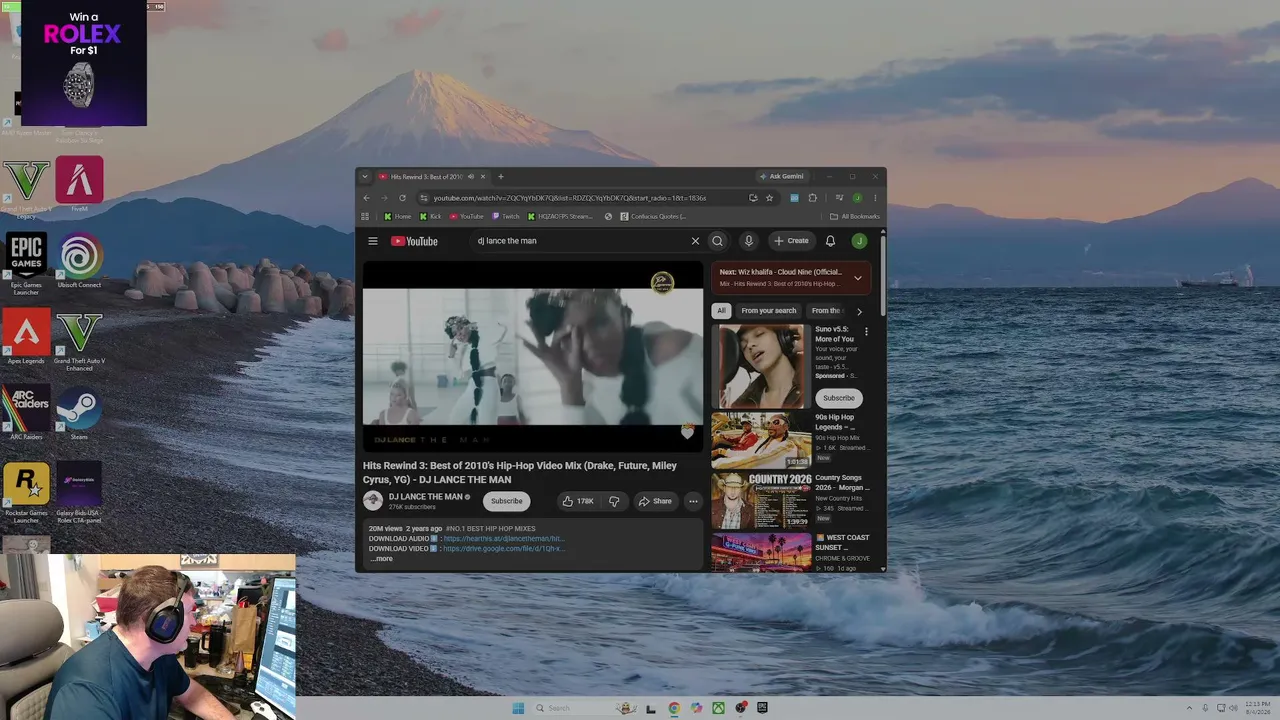Start voice search with microphone icon
The height and width of the screenshot is (720, 1280).
pos(748,241)
